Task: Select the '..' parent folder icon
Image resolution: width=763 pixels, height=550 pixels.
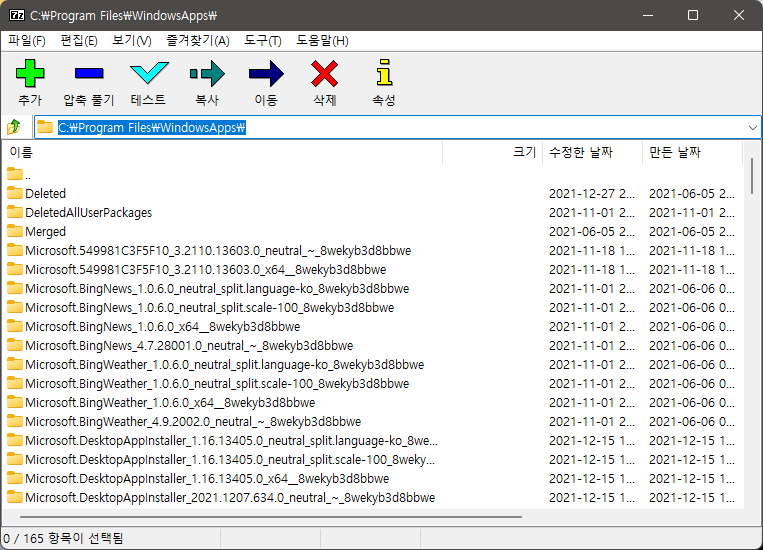Action: (x=15, y=174)
